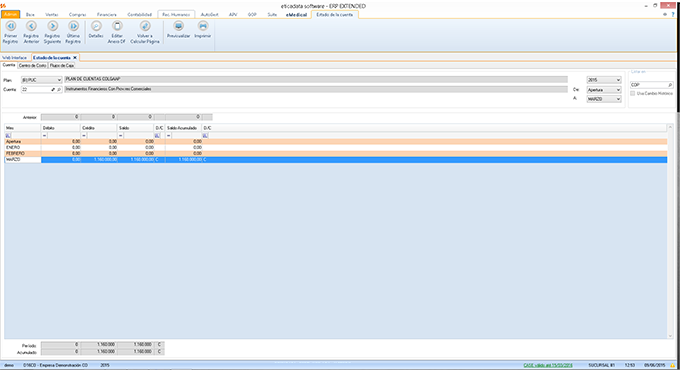Open the De Apertura period dropdown

pos(604,90)
